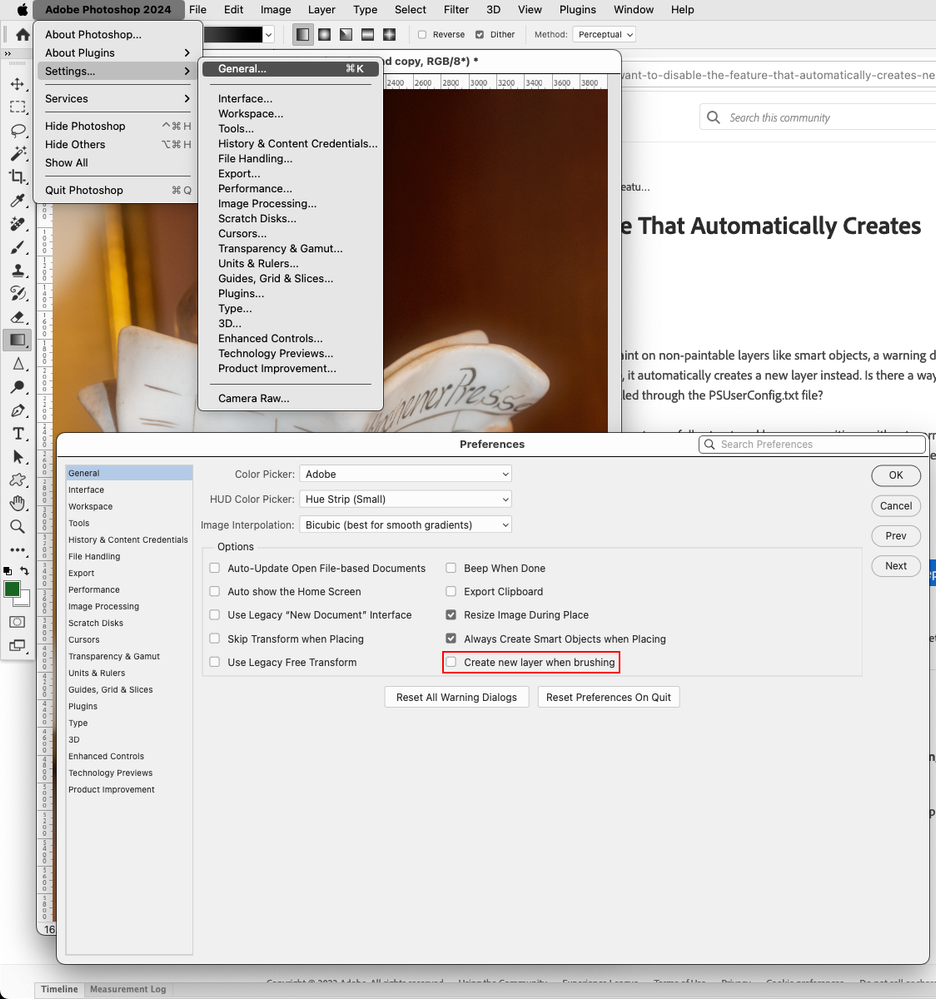Choose the Radial gradient style
936x999 pixels.
click(x=323, y=34)
